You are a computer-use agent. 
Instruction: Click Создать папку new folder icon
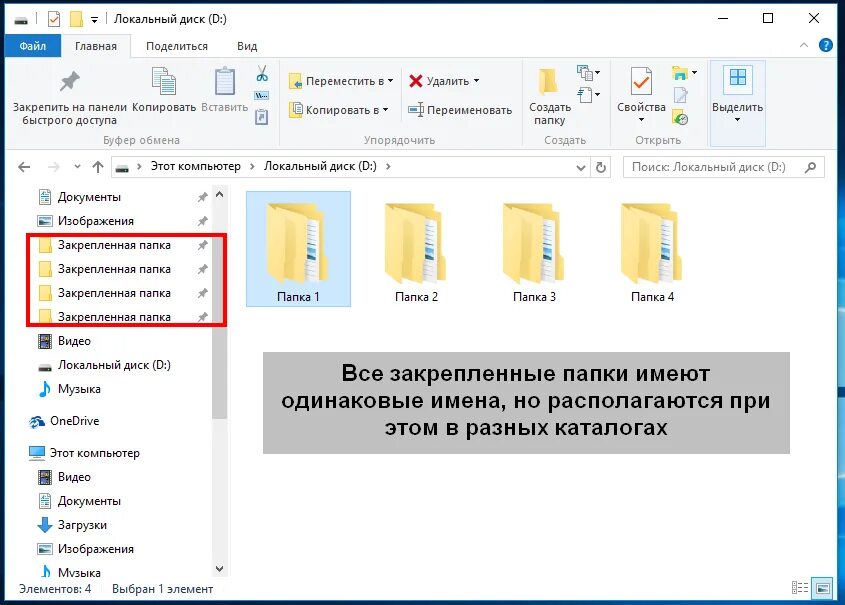point(549,81)
